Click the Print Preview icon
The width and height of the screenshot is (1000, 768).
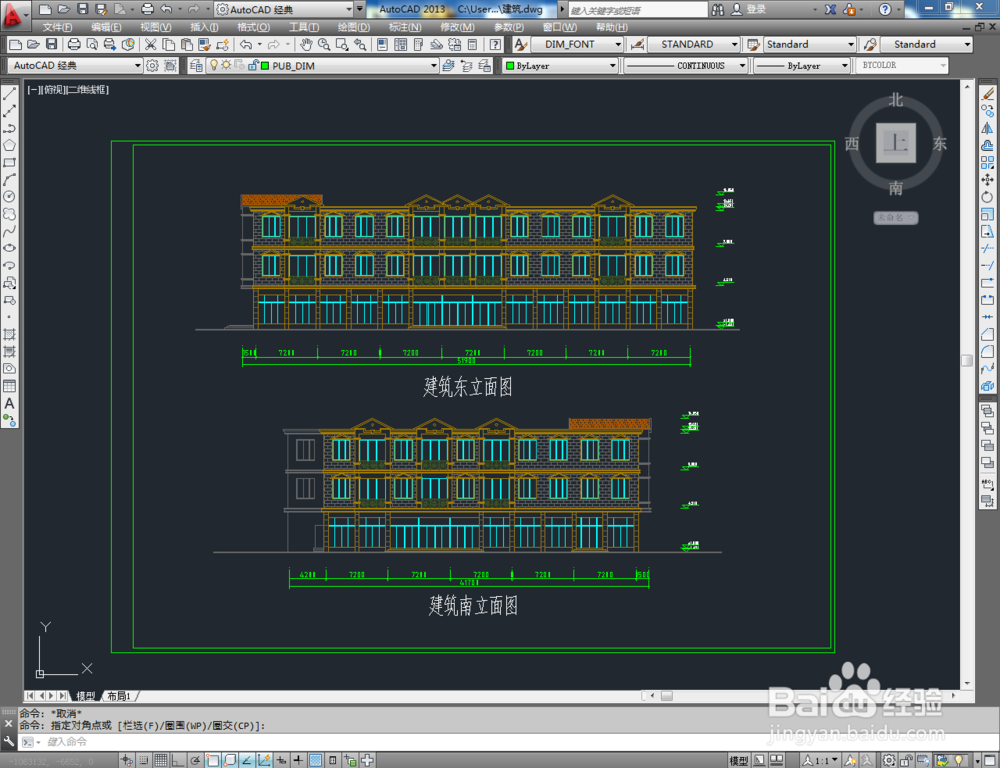(92, 44)
